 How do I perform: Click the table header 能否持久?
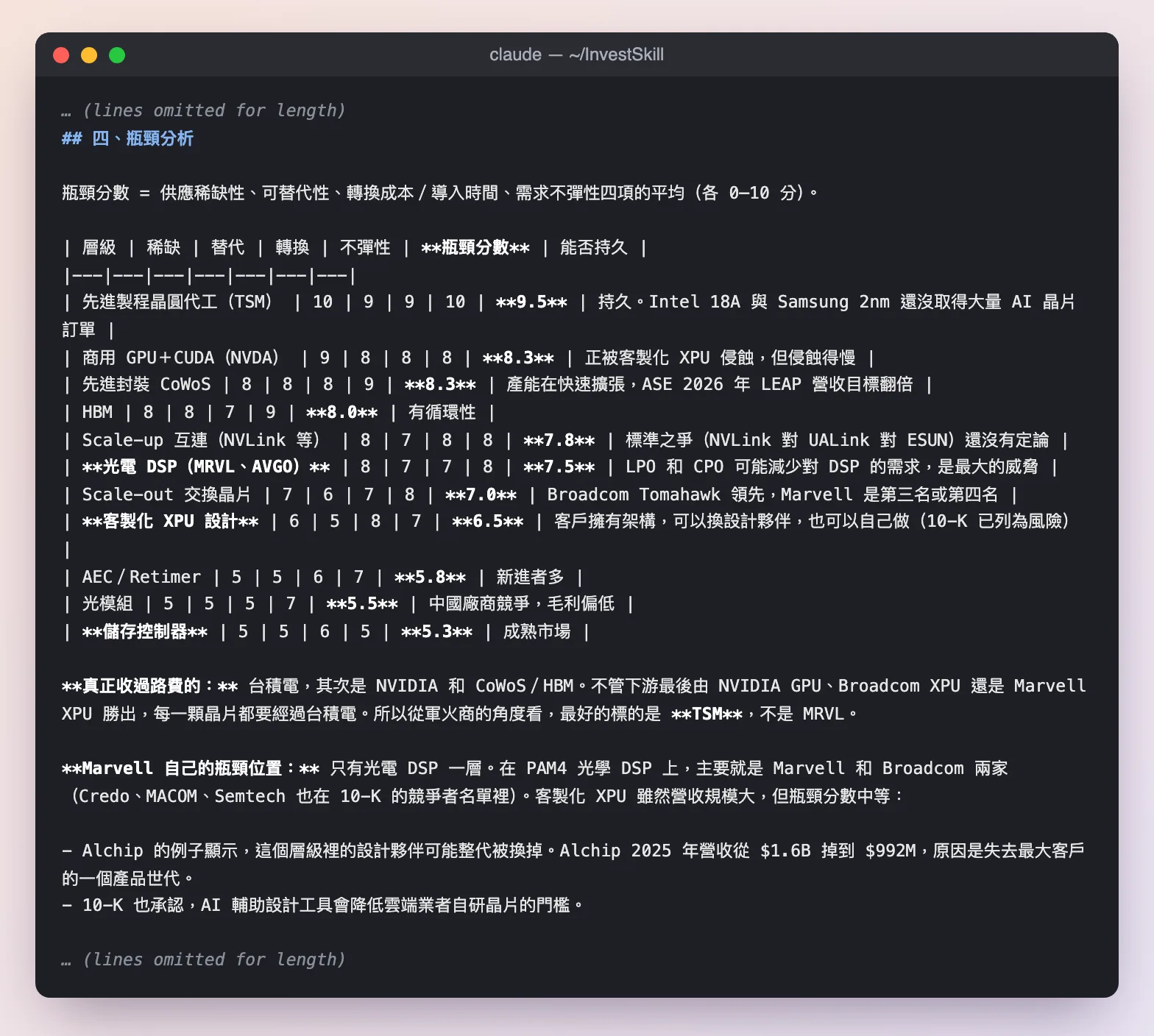(x=594, y=247)
